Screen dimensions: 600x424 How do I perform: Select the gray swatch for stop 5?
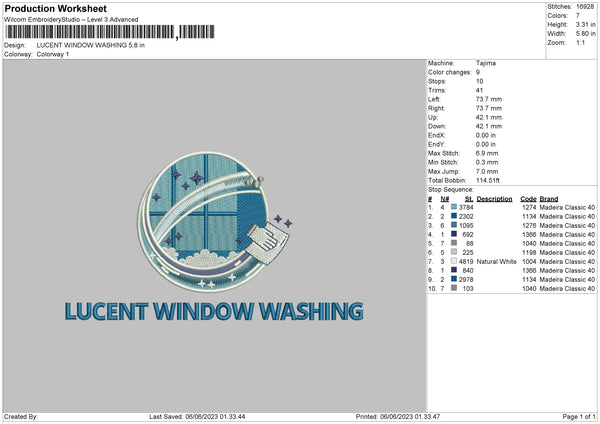[454, 243]
